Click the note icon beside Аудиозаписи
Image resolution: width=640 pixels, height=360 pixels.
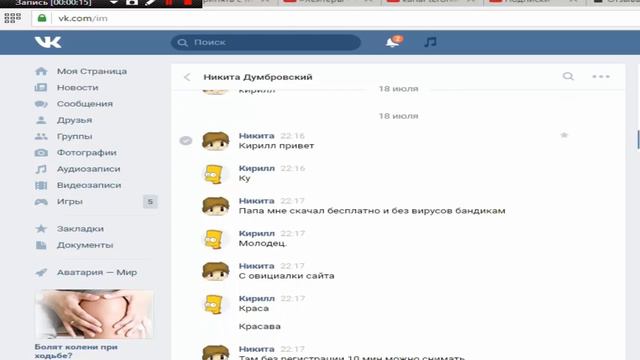pyautogui.click(x=41, y=169)
